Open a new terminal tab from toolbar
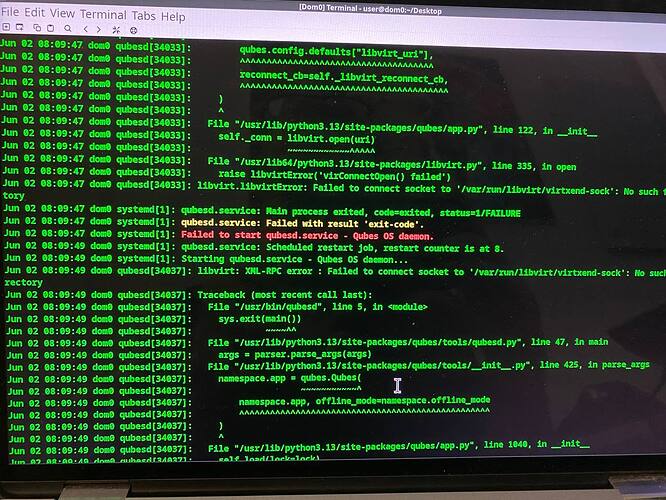The width and height of the screenshot is (666, 500). pyautogui.click(x=6, y=27)
